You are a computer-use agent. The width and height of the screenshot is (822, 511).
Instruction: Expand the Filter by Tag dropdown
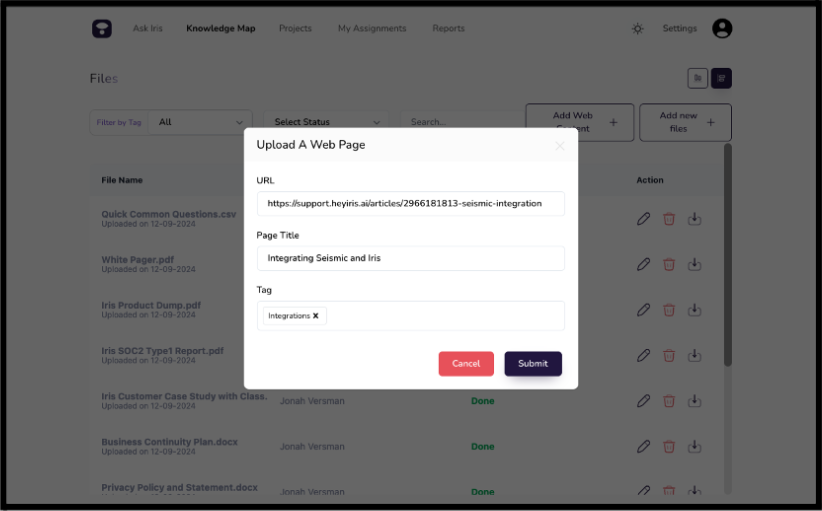click(200, 122)
